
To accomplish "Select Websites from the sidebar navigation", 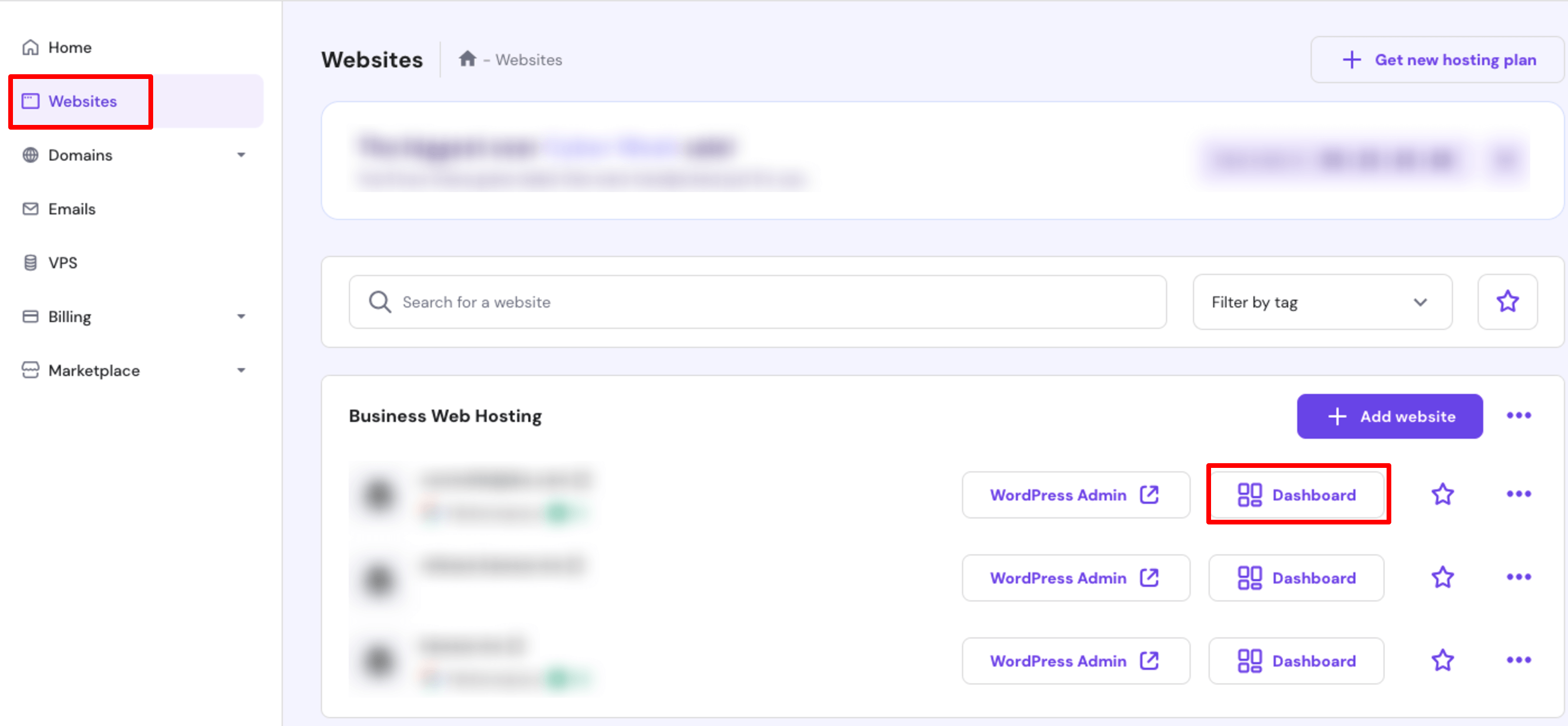I will (82, 100).
